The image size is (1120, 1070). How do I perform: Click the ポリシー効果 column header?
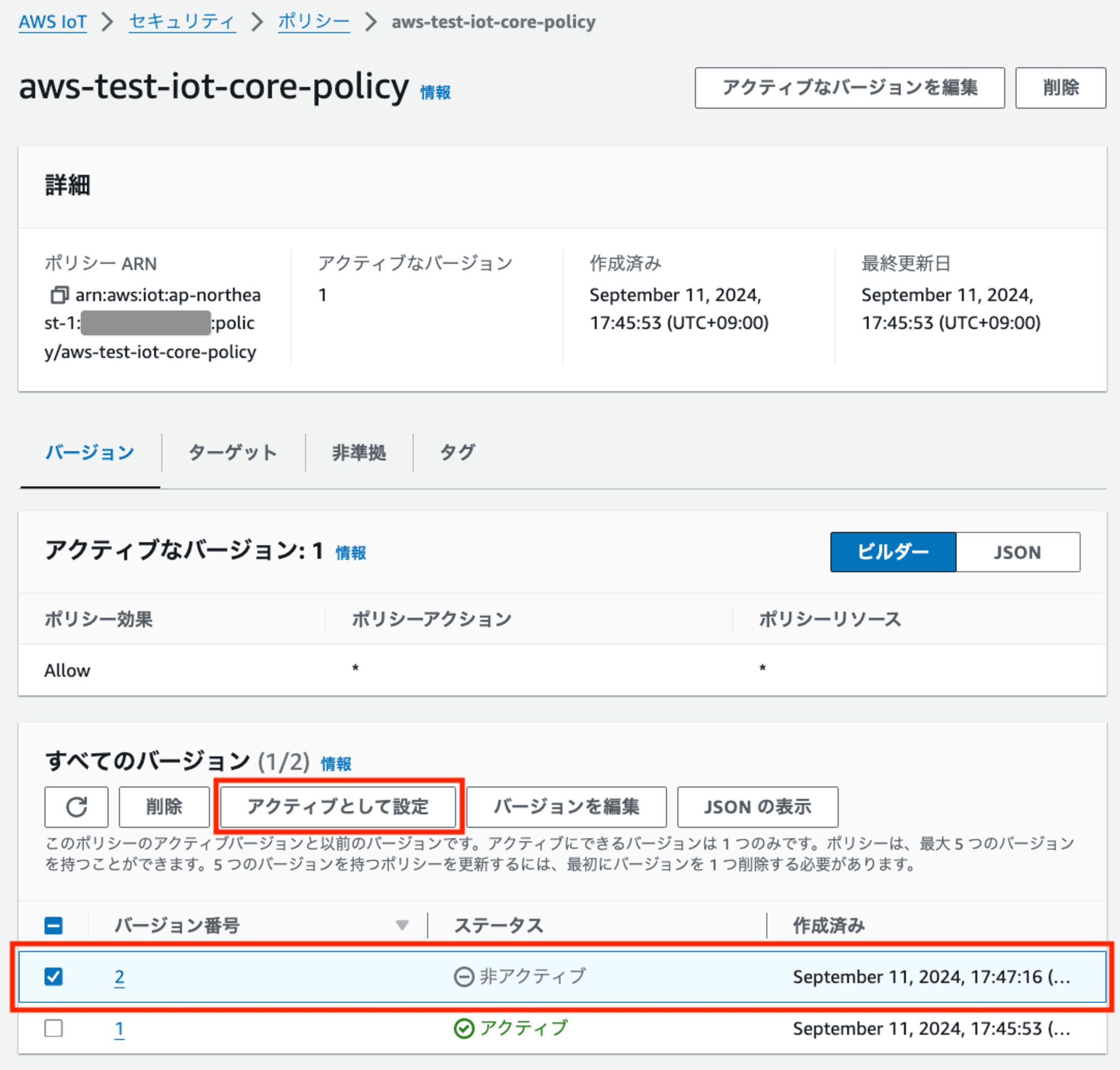[x=99, y=619]
